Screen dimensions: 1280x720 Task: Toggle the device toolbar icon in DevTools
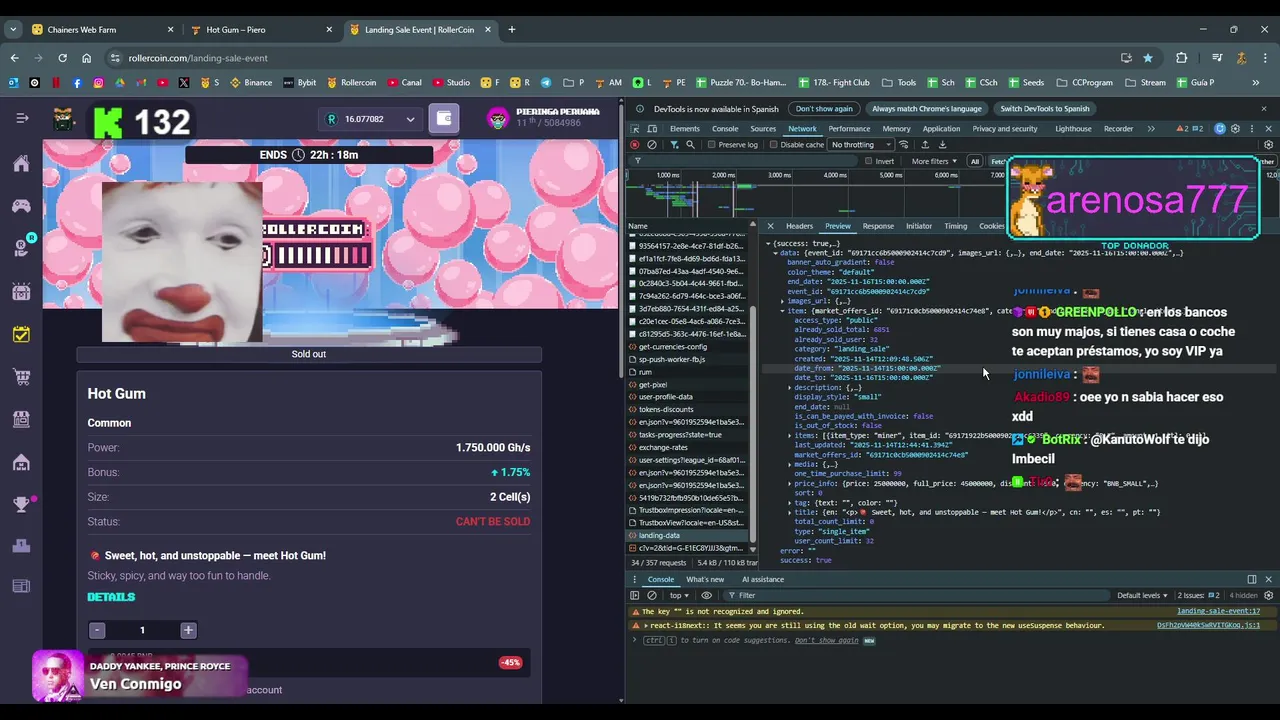tap(652, 129)
